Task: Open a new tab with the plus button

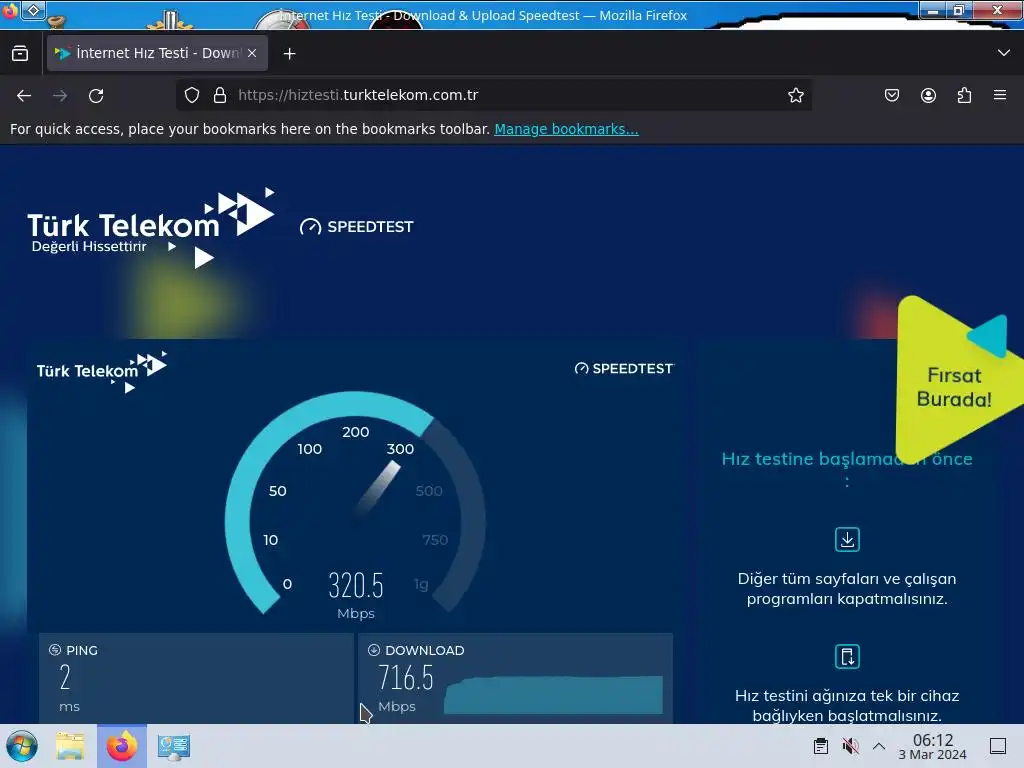Action: pos(289,54)
